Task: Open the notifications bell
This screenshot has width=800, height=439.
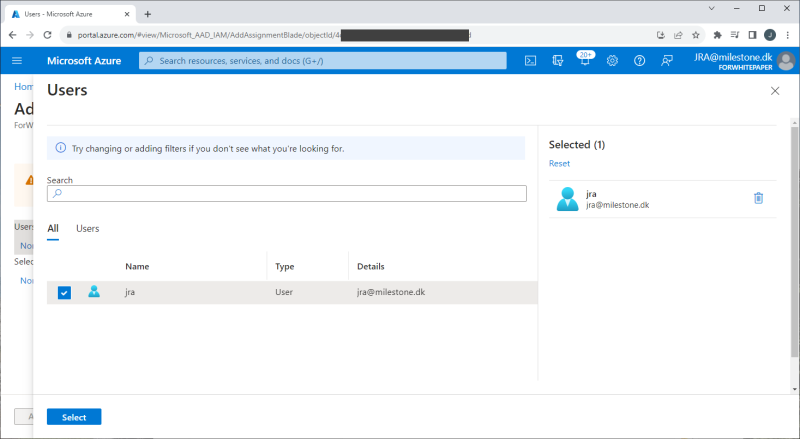Action: (585, 61)
